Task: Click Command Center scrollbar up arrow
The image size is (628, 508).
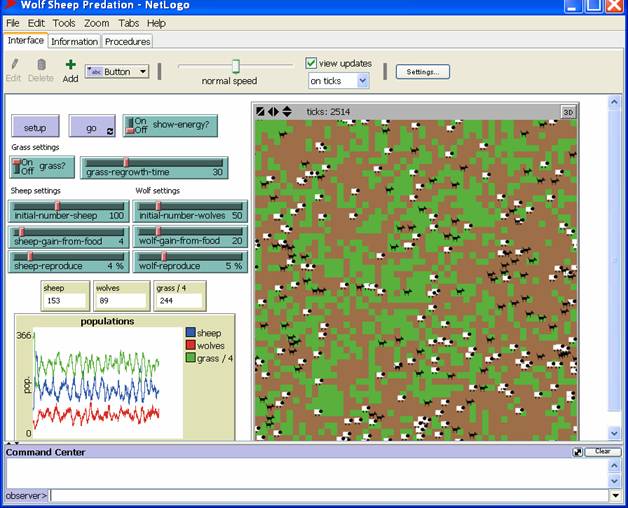Action: (x=614, y=466)
